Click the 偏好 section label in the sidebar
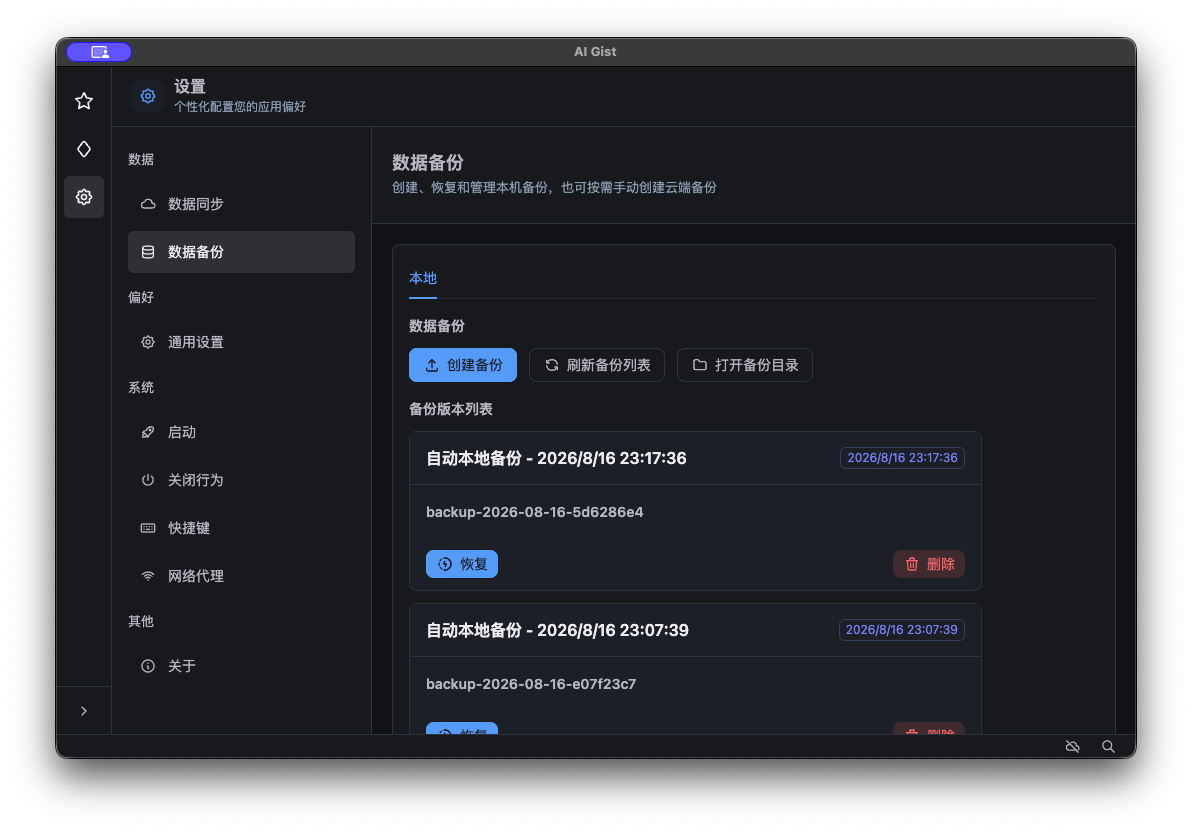The width and height of the screenshot is (1192, 832). 141,297
